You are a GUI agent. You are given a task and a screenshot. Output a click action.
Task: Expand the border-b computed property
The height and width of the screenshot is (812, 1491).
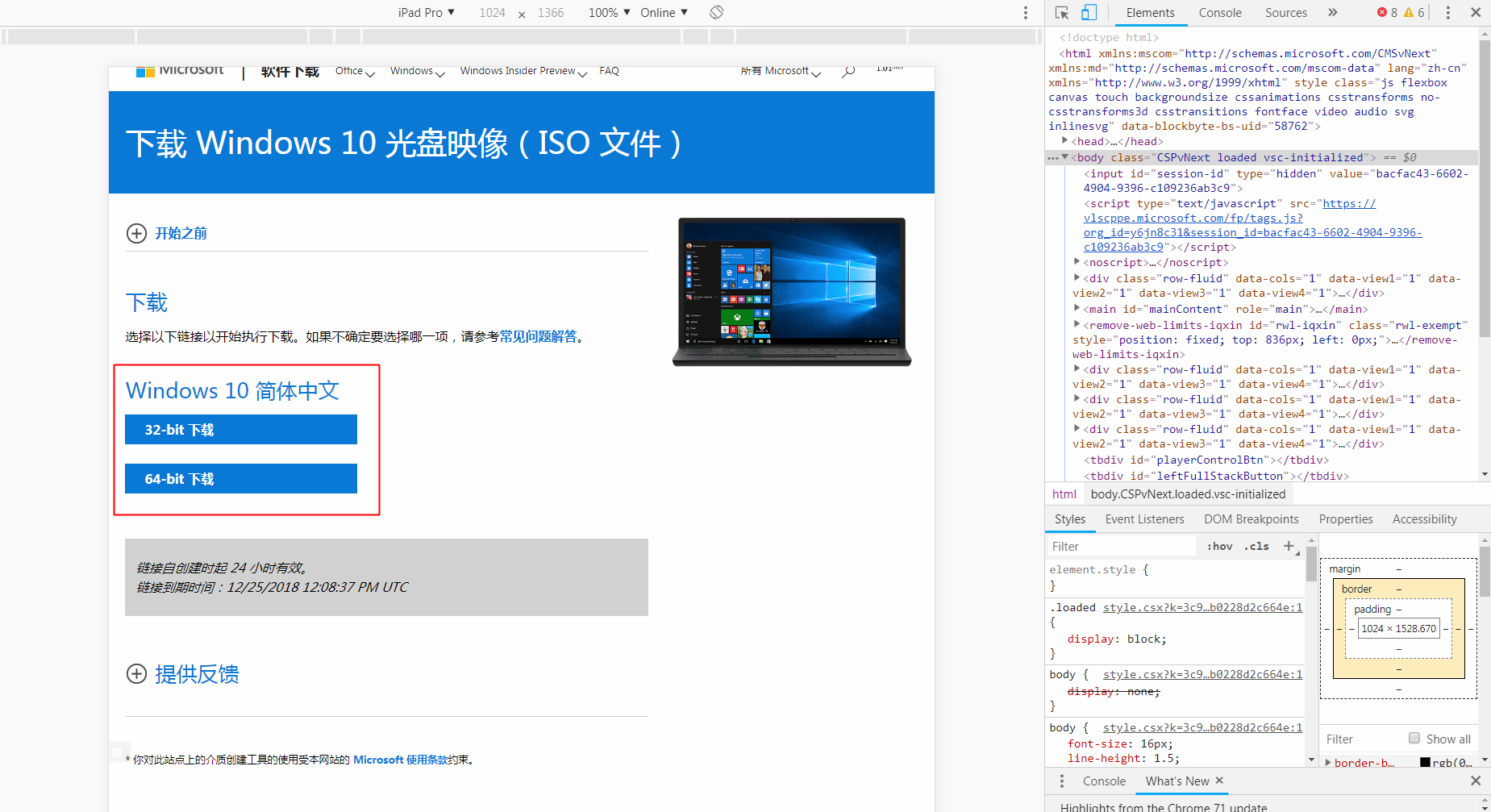pyautogui.click(x=1328, y=762)
